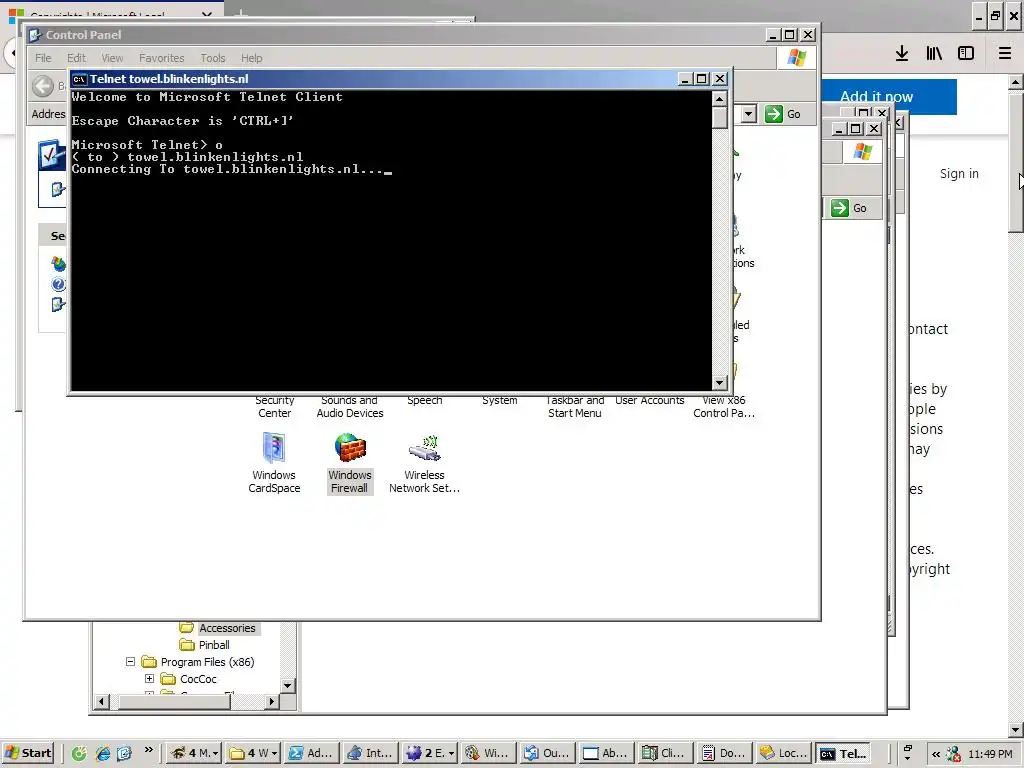Click the folder tree scroll-left arrow

coord(101,702)
